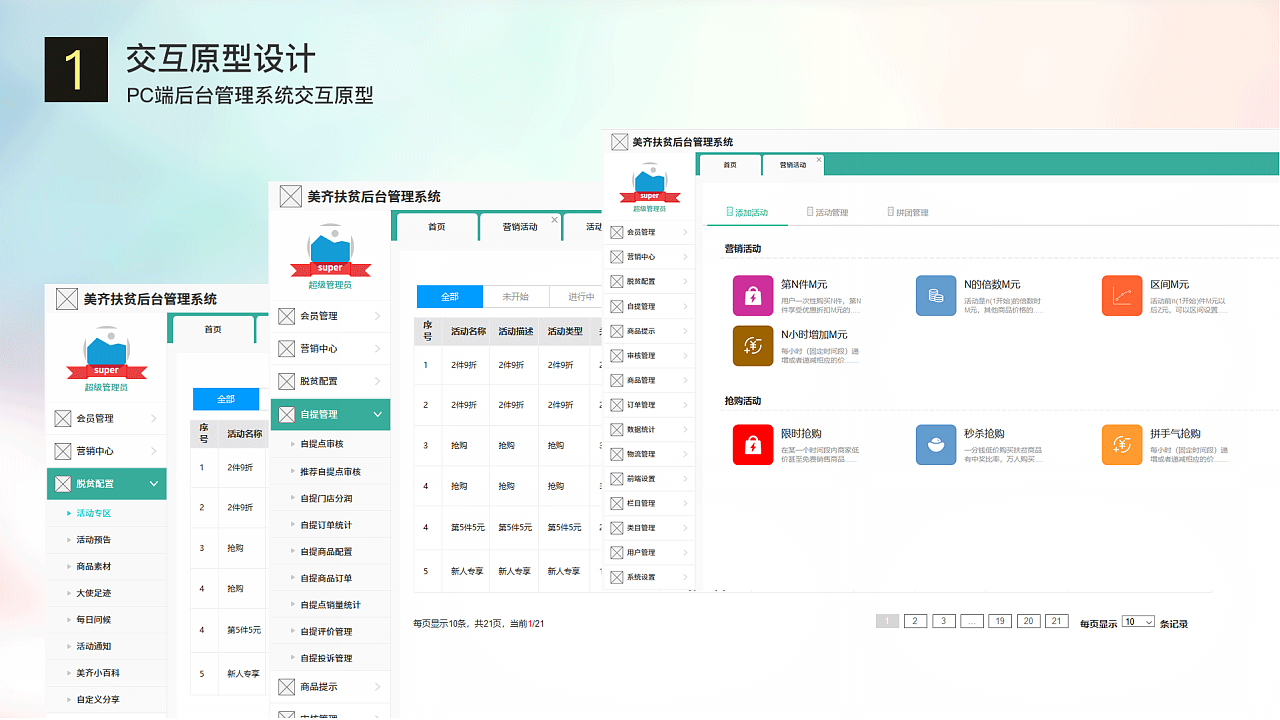Click the red flash icon for 限时抢购
The height and width of the screenshot is (720, 1280).
(753, 445)
